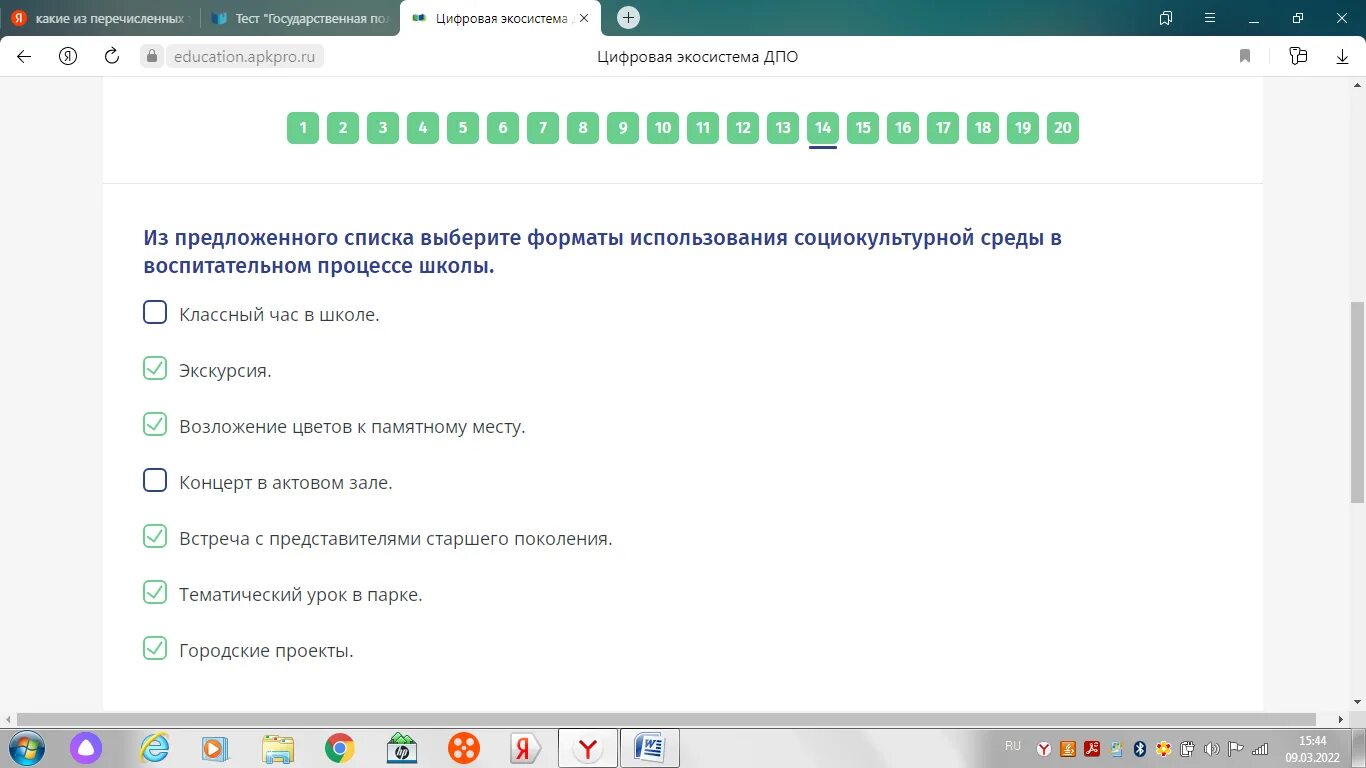Click the padlock site security icon
1366x768 pixels.
(x=152, y=57)
